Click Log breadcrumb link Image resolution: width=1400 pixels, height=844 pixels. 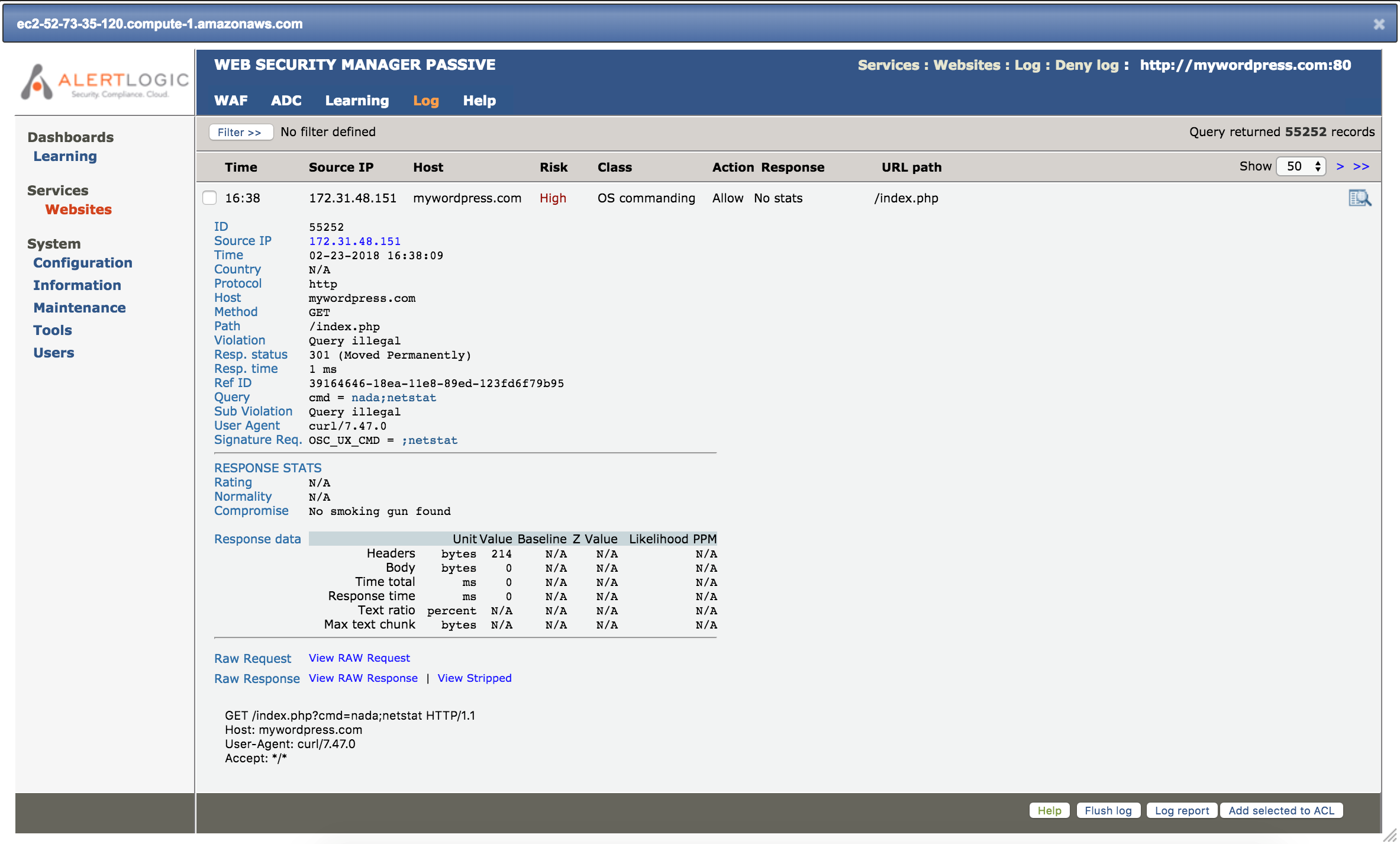tap(1027, 65)
